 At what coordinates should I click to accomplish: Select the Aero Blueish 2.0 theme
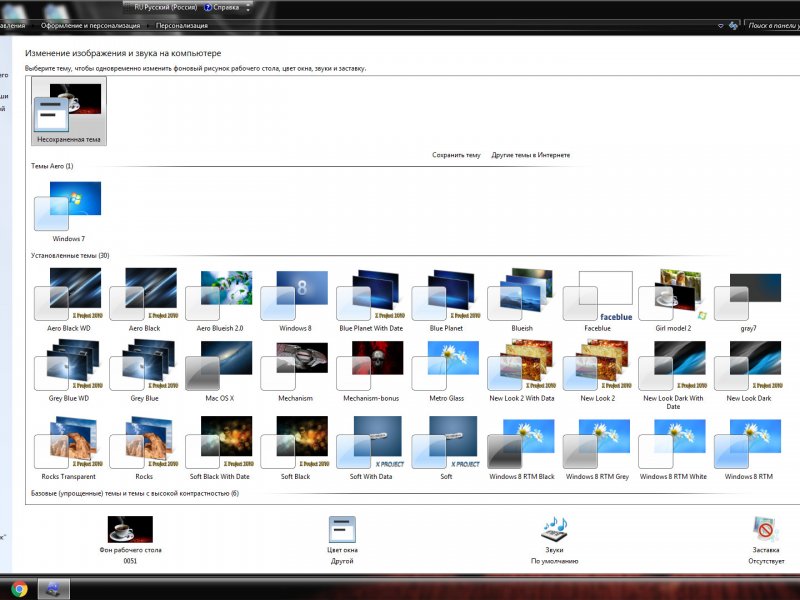click(x=220, y=300)
